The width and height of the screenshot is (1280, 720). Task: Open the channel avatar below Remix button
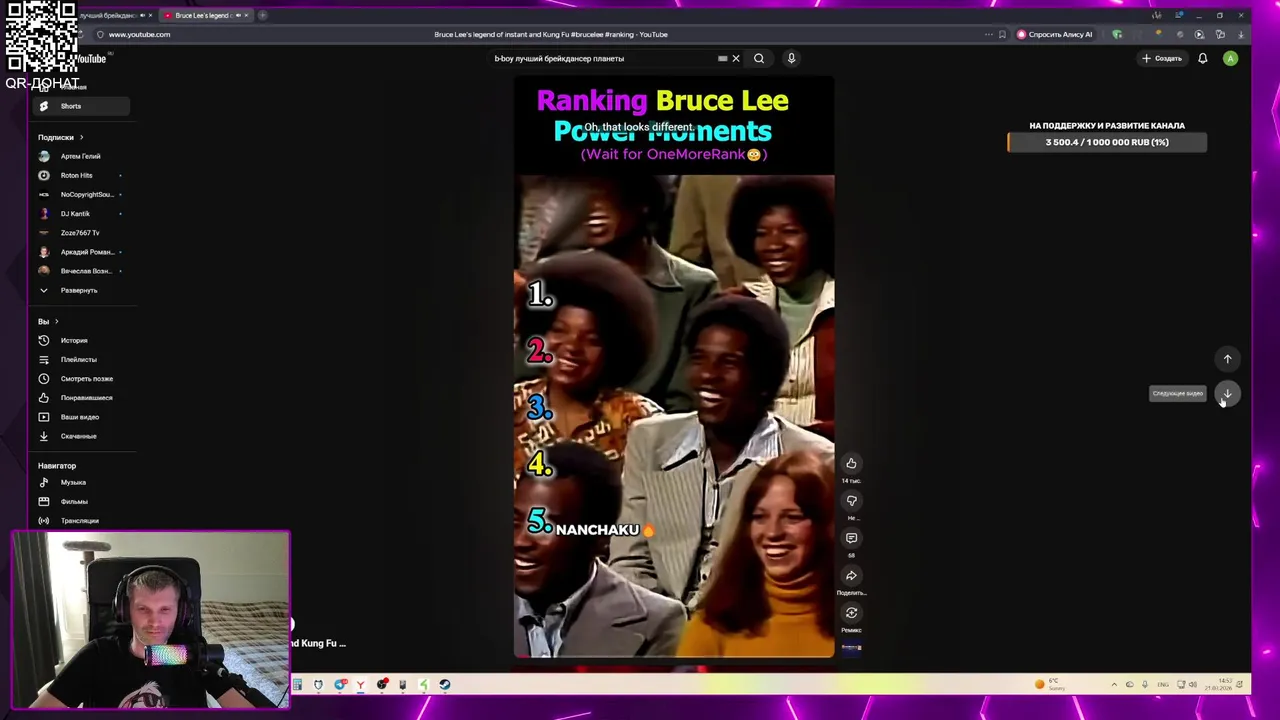coord(851,648)
